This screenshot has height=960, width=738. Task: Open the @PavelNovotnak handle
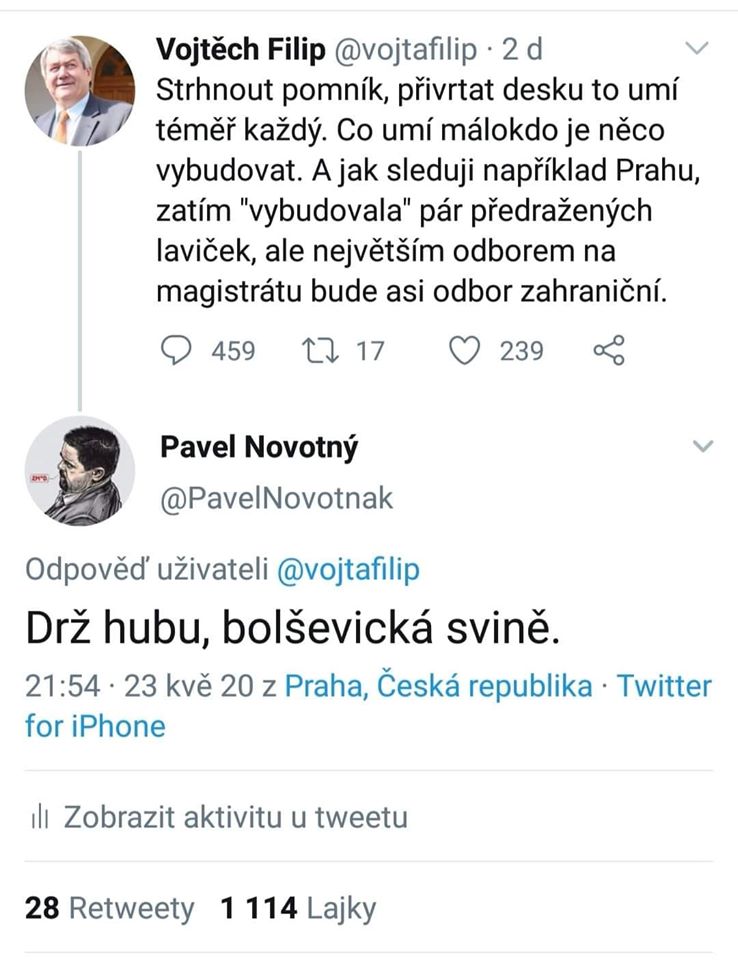pyautogui.click(x=277, y=498)
